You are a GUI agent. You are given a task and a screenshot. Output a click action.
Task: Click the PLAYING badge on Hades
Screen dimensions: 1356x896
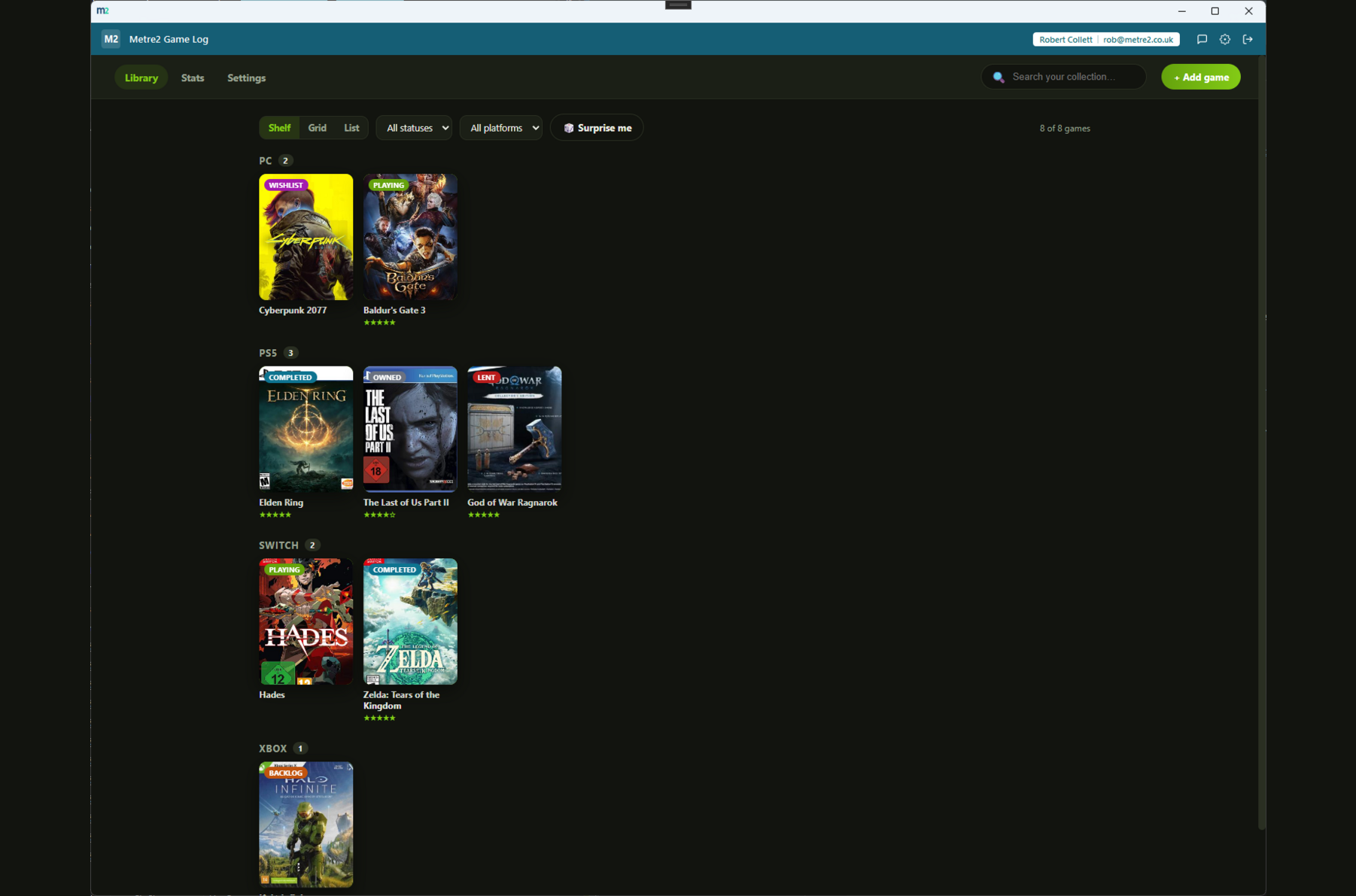[x=284, y=569]
